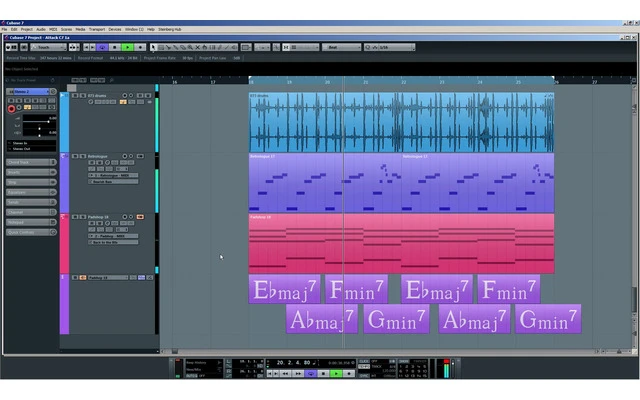Click bar 21 on the timeline ruler
Image resolution: width=640 pixels, height=400 pixels.
[366, 82]
